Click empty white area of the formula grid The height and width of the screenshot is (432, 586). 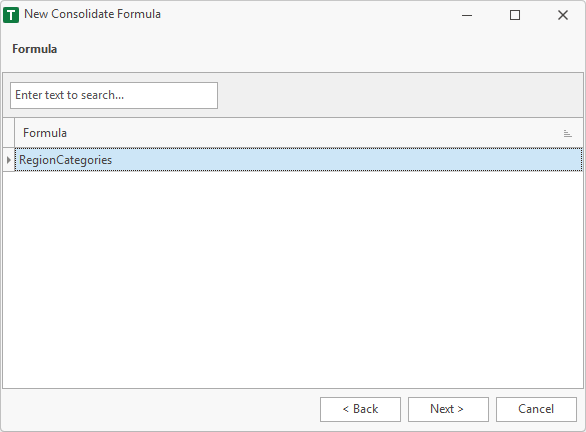[293, 280]
